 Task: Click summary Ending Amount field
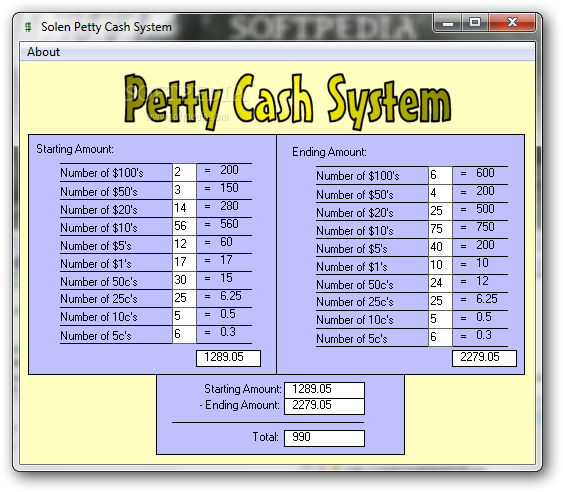pyautogui.click(x=324, y=406)
